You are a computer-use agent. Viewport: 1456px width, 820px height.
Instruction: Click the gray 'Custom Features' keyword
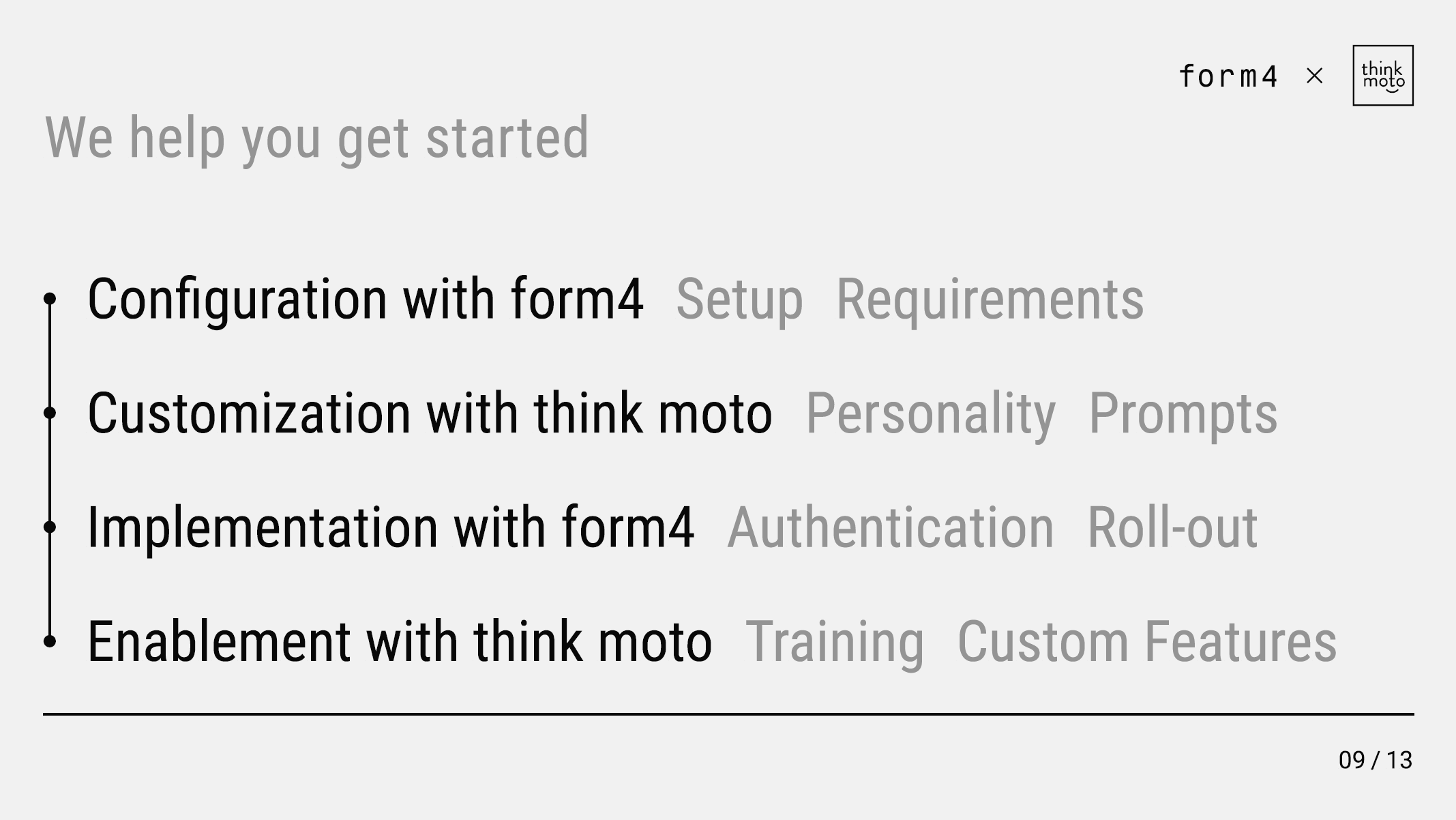tap(1147, 641)
